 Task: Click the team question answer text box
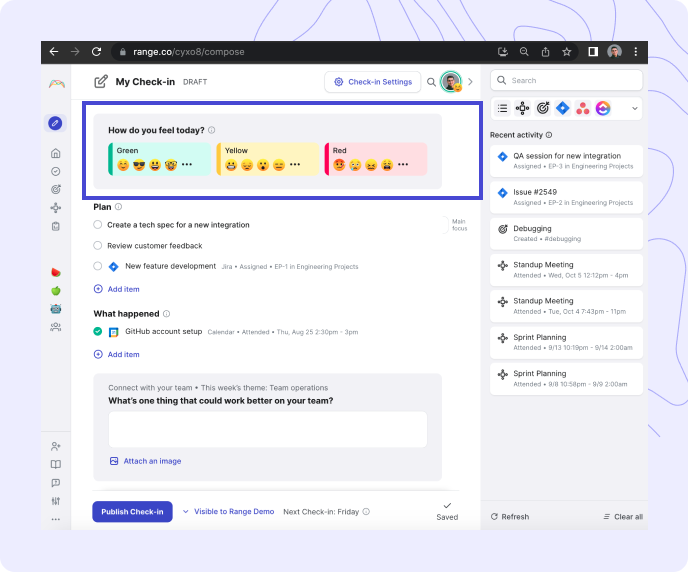(268, 429)
